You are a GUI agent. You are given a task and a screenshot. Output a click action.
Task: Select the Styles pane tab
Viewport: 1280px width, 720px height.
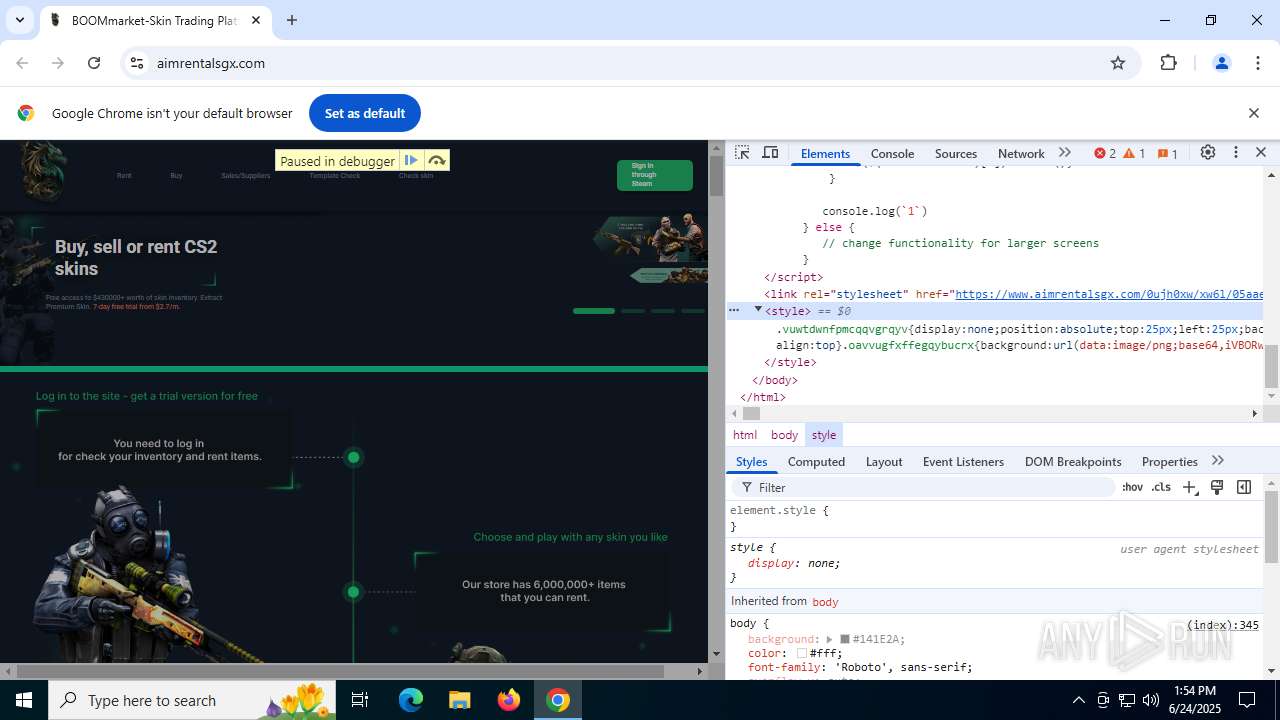pos(751,461)
